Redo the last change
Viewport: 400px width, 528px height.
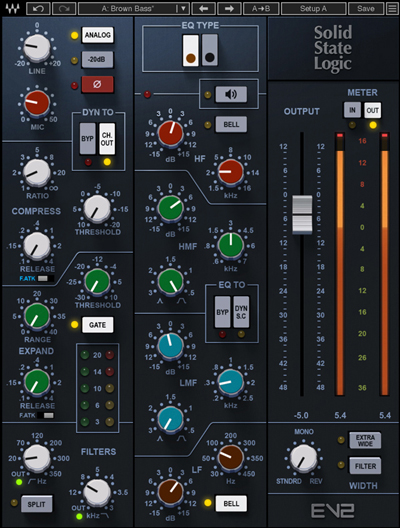(64, 8)
